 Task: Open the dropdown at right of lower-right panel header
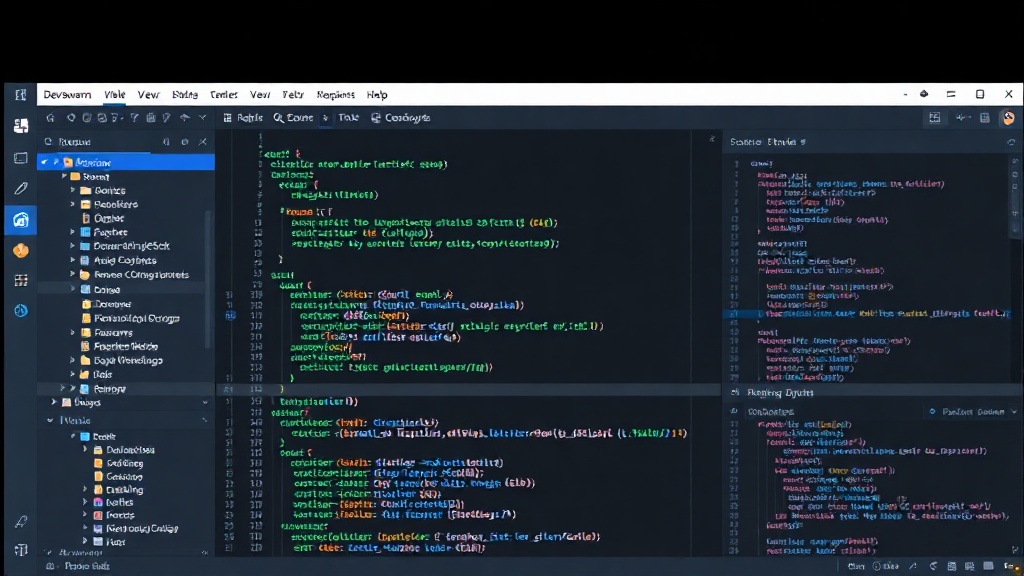[1014, 412]
